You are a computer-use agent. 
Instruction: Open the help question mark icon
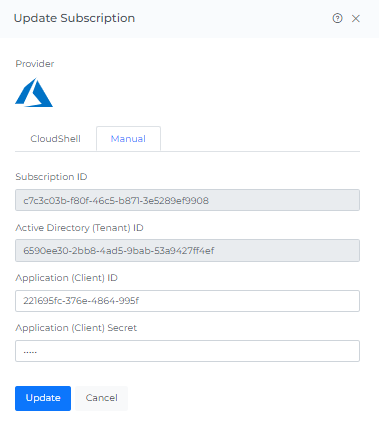[x=337, y=18]
